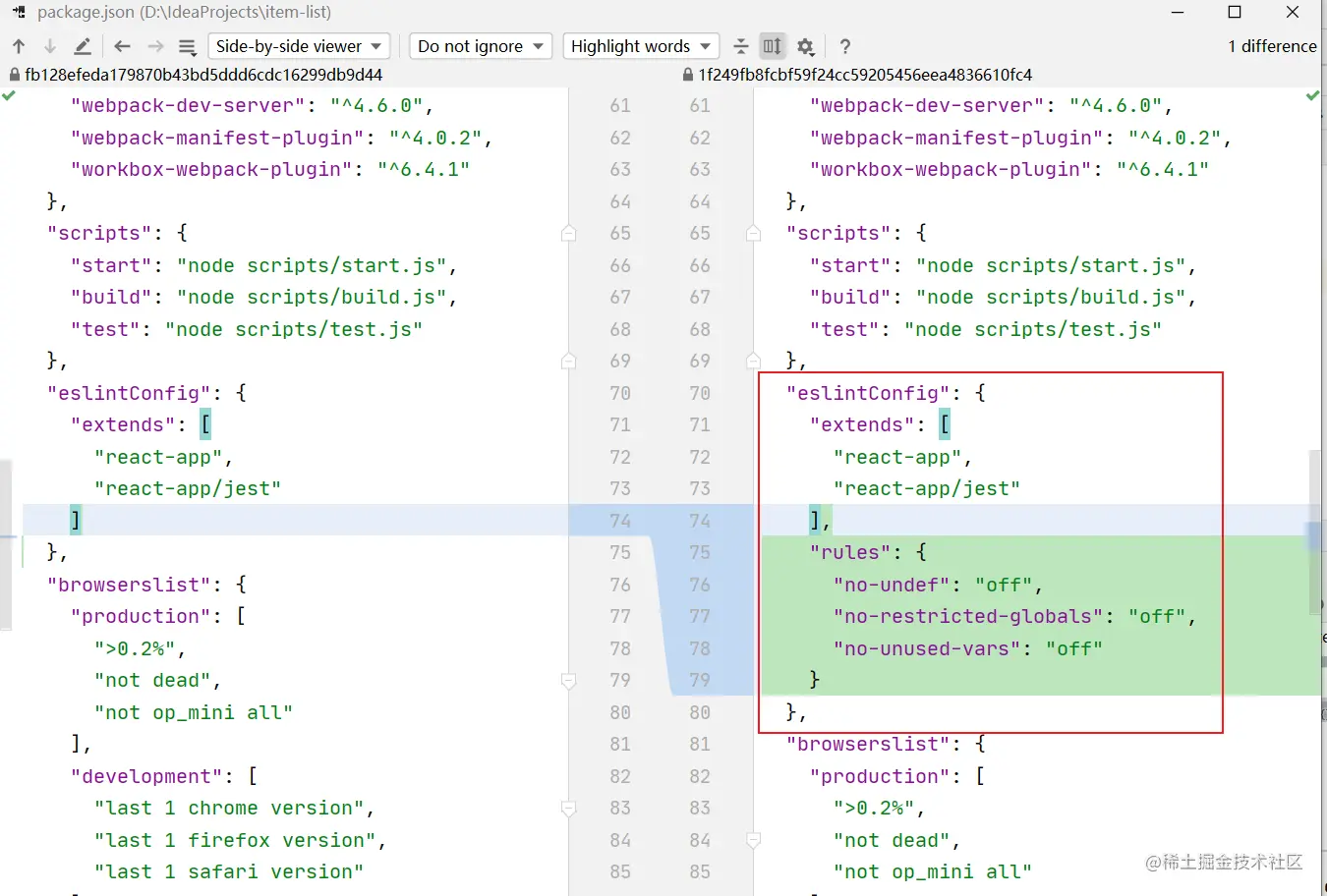Toggle synchronize scrolling
This screenshot has height=896, width=1327.
coord(773,46)
